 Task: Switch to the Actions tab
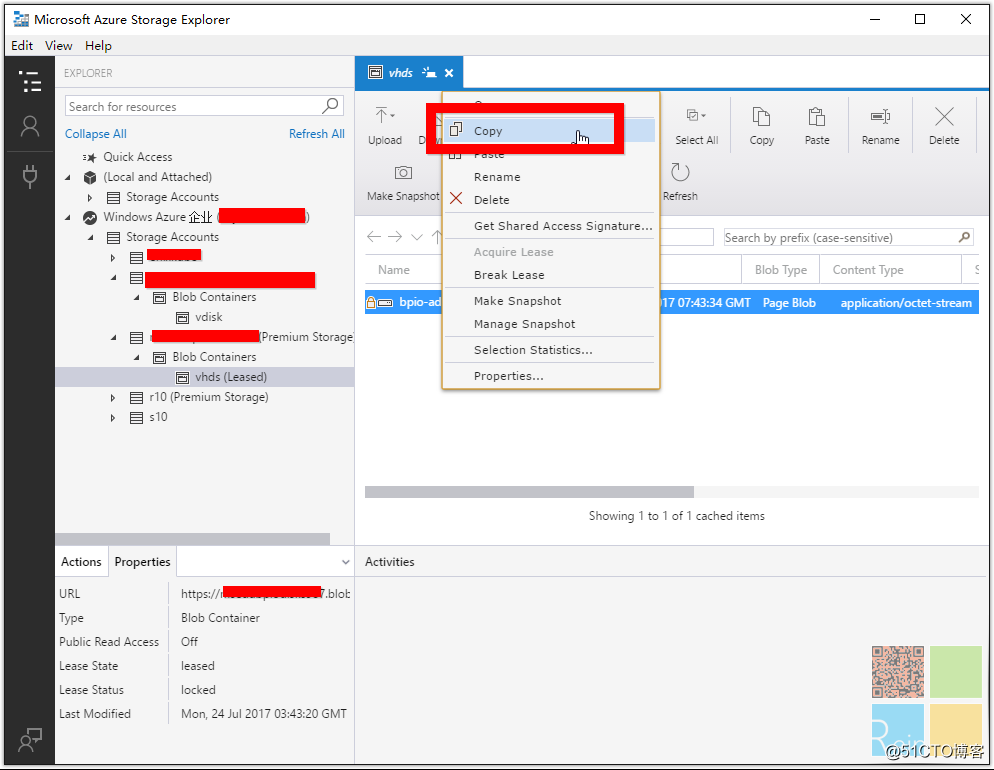click(x=81, y=561)
